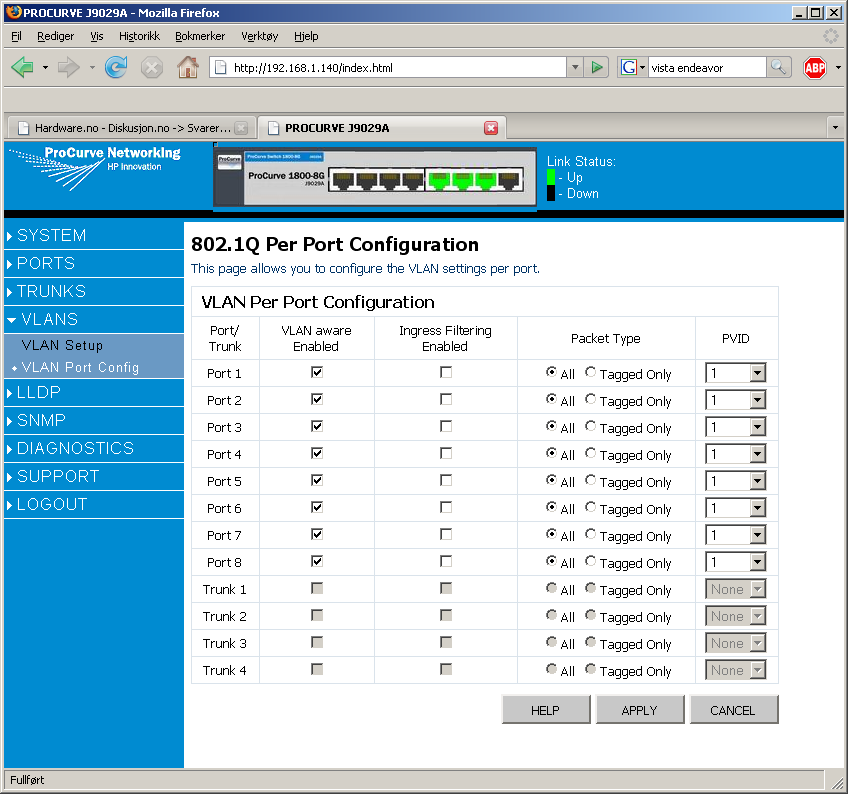Click the green Go arrow beside address bar
848x794 pixels.
[597, 68]
